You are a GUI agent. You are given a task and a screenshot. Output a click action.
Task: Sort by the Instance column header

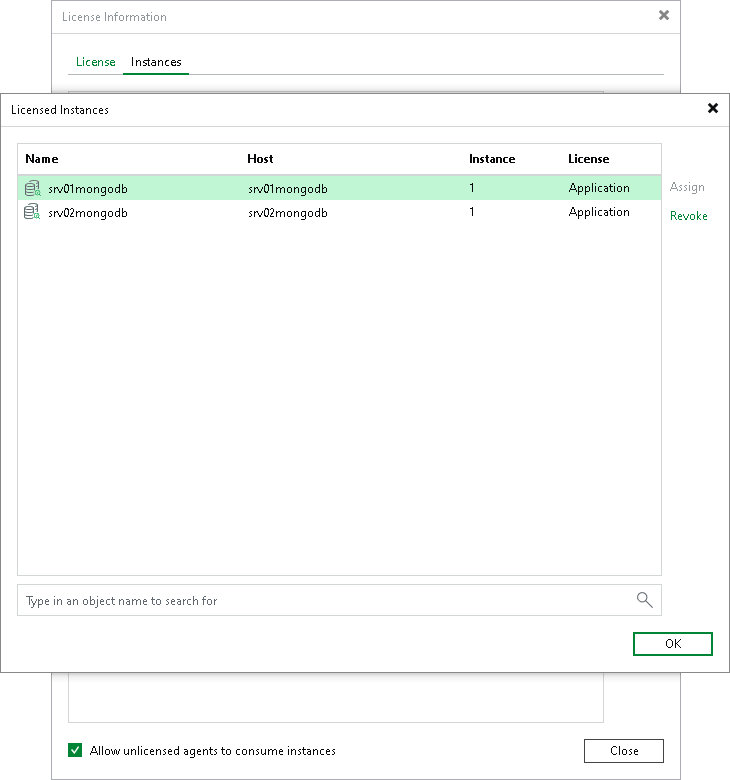(x=492, y=159)
